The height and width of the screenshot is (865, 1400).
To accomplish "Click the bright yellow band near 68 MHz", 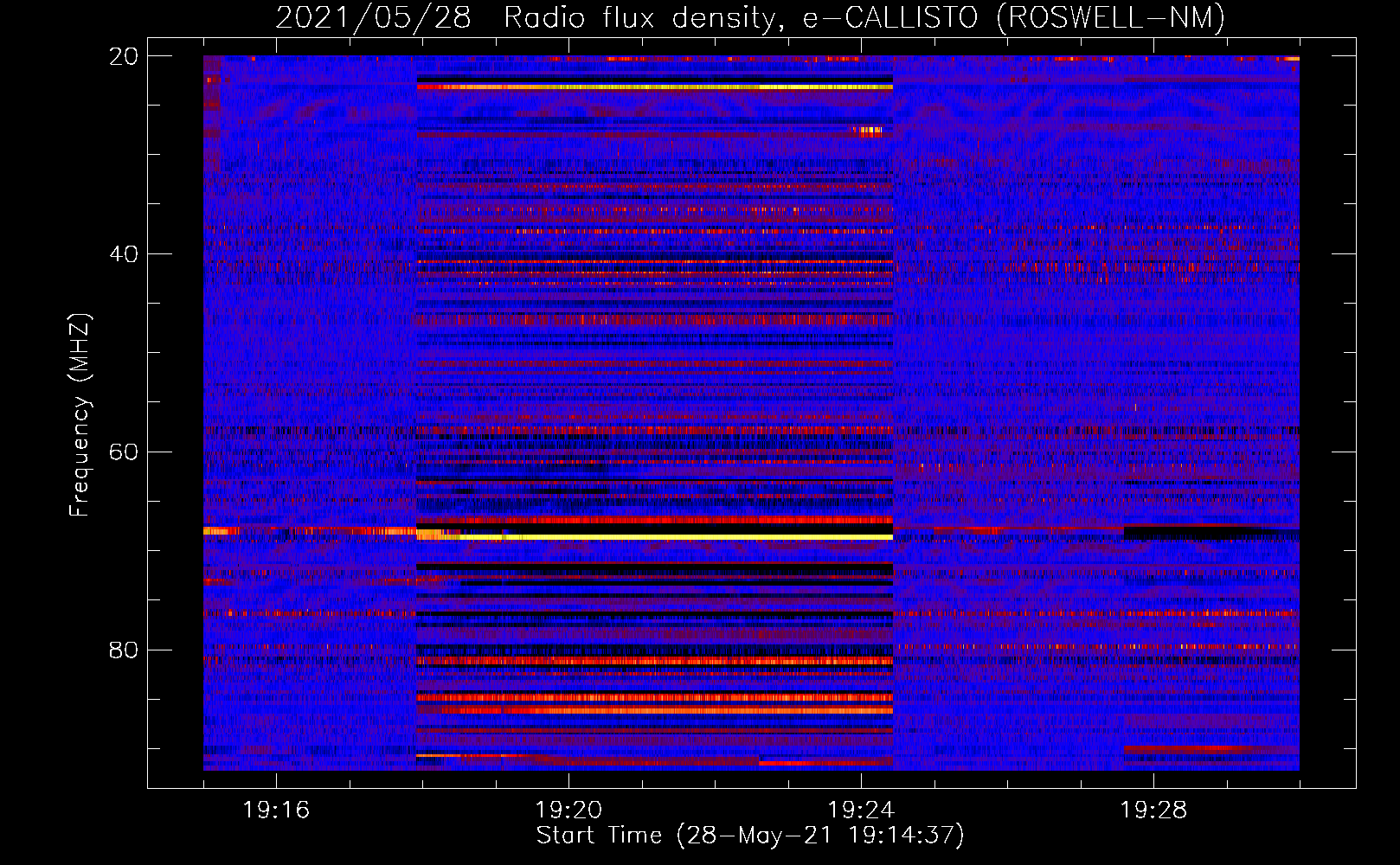I will coord(655,537).
